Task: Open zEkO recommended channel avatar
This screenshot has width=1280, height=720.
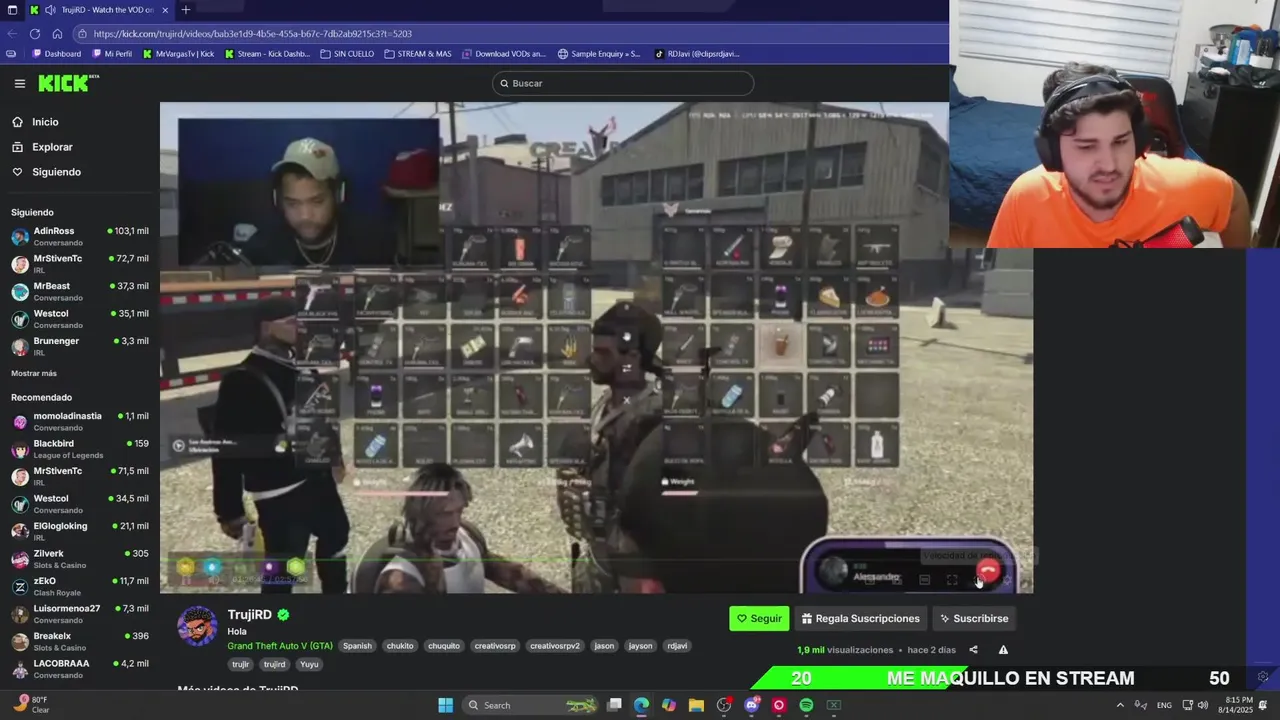Action: click(x=20, y=586)
